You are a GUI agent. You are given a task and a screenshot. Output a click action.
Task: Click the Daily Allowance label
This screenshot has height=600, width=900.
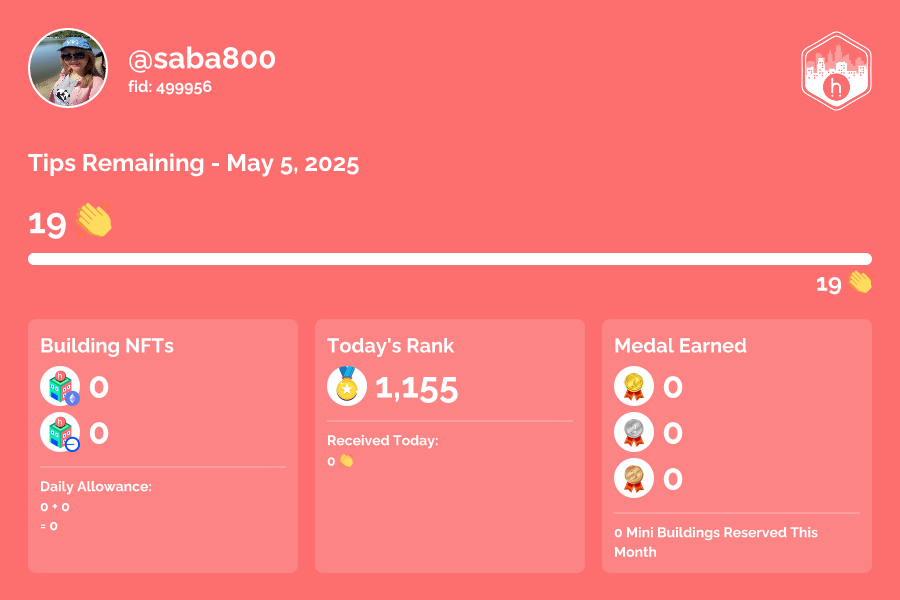click(96, 486)
